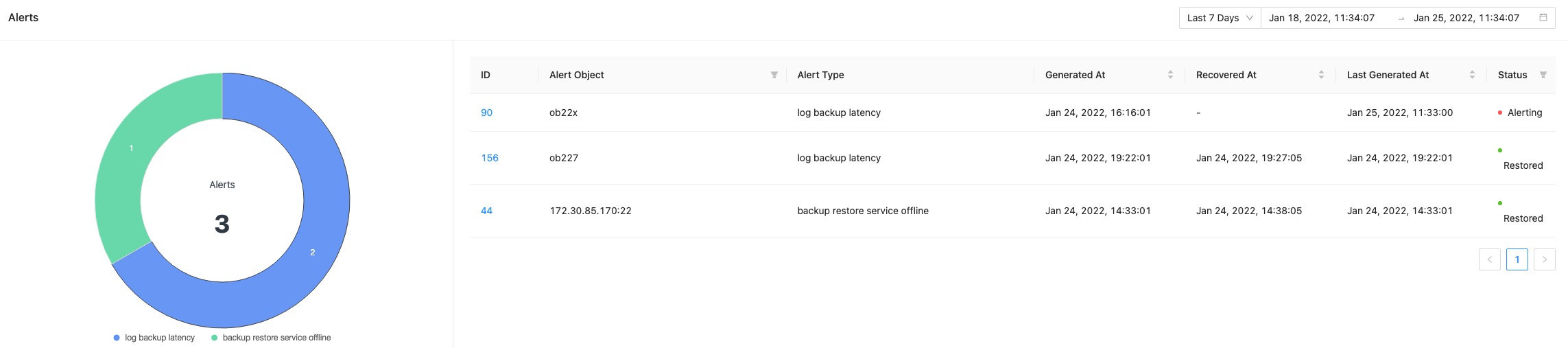Sort by Last Generated At column
Screen dimensions: 1568x348
click(x=1472, y=75)
